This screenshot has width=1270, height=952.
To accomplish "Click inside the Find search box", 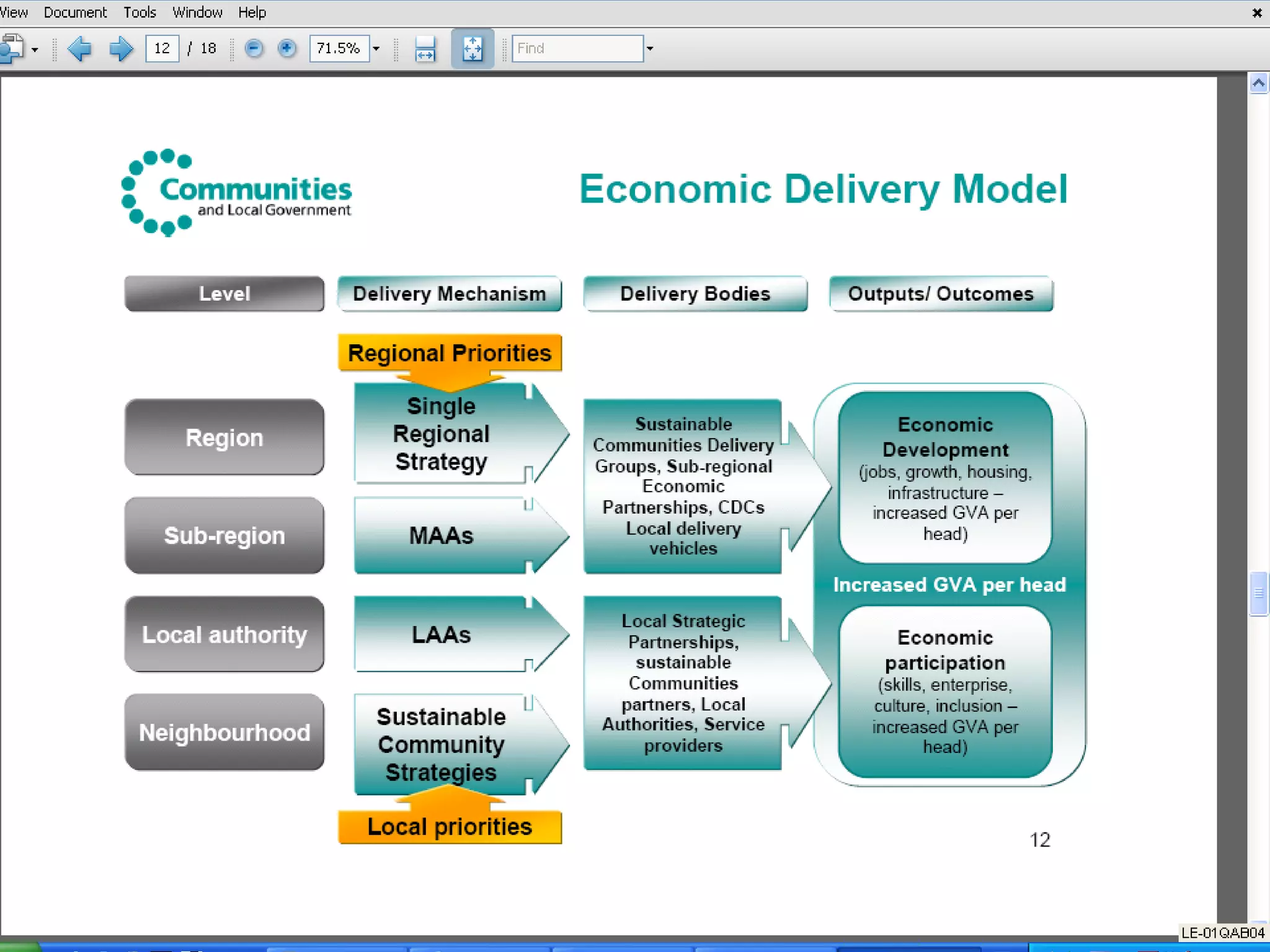I will click(577, 48).
